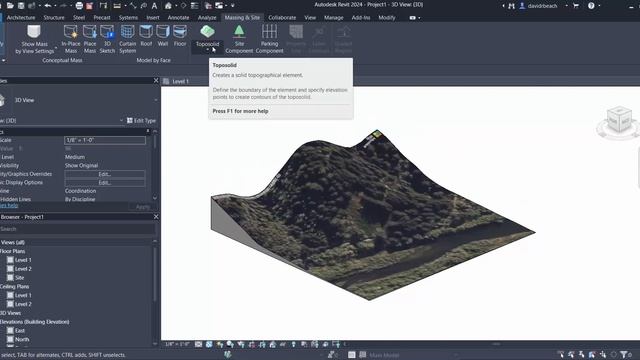The height and width of the screenshot is (360, 640).
Task: Open the Default 3D View house icon
Action: (168, 5)
